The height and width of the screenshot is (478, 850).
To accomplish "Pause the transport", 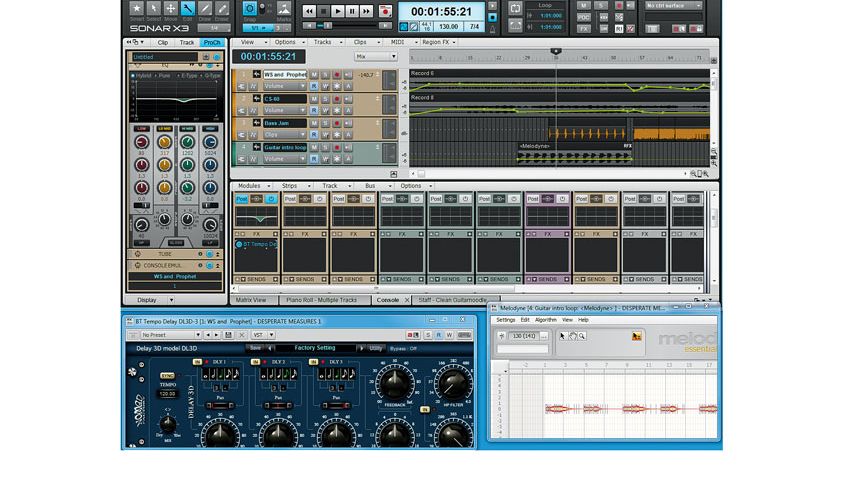I will pyautogui.click(x=352, y=11).
